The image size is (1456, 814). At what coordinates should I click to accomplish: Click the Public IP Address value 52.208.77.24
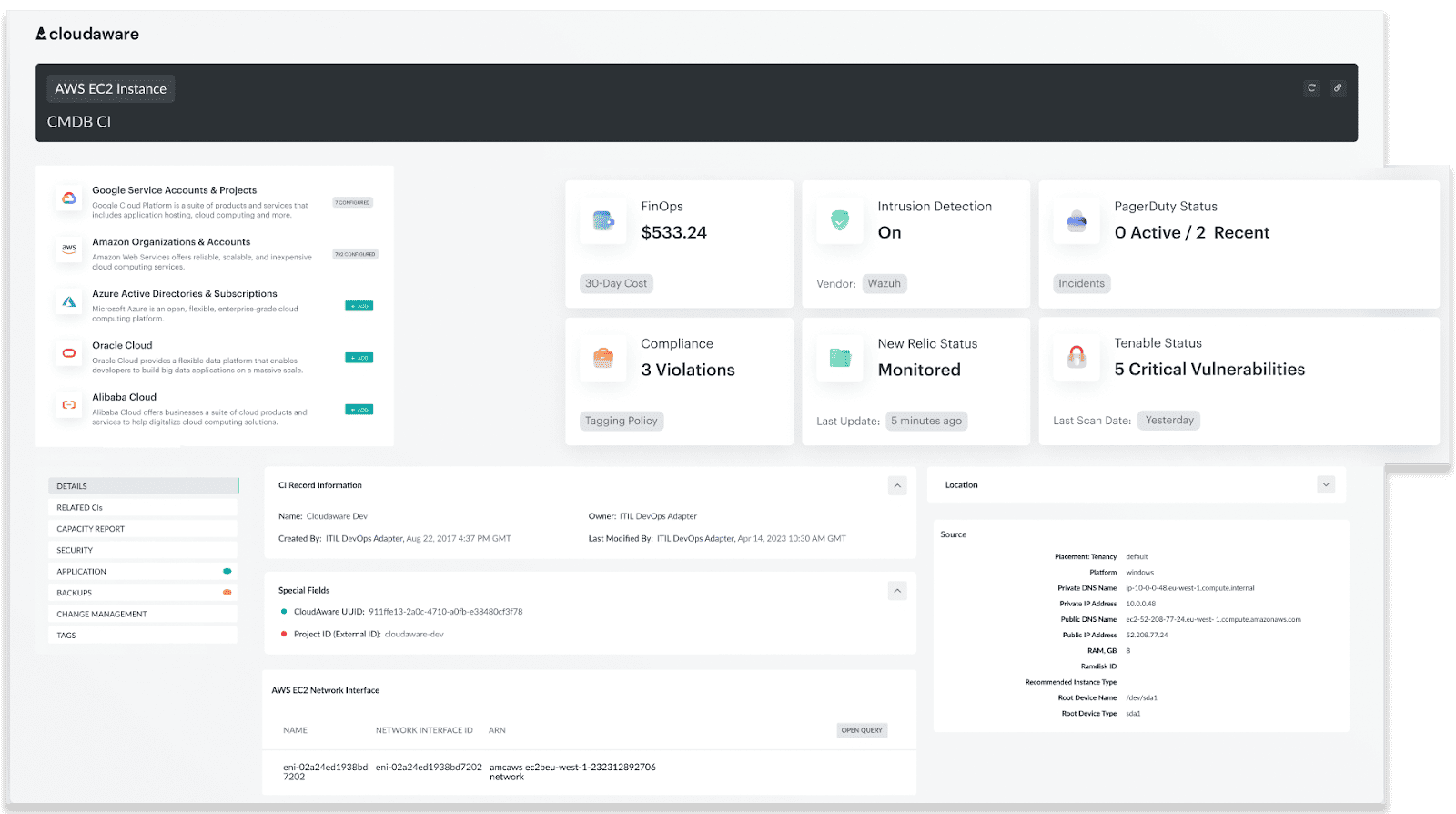click(x=1147, y=636)
